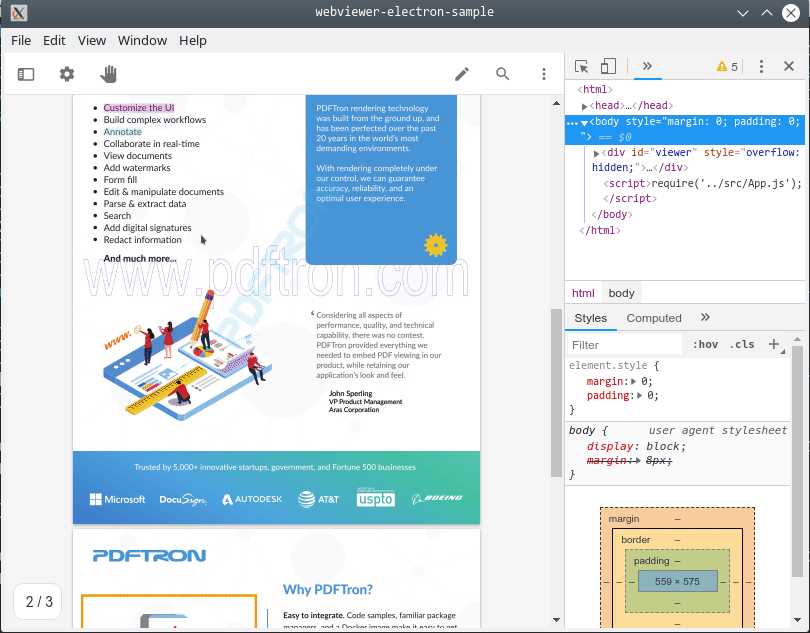Open the document search magnifier
This screenshot has width=810, height=633.
pyautogui.click(x=503, y=74)
